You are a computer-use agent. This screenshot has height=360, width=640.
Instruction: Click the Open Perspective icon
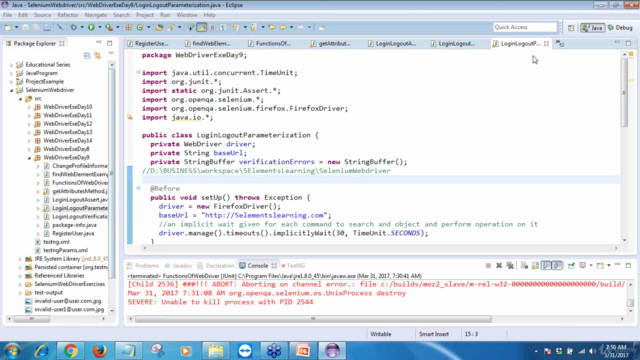[x=571, y=27]
